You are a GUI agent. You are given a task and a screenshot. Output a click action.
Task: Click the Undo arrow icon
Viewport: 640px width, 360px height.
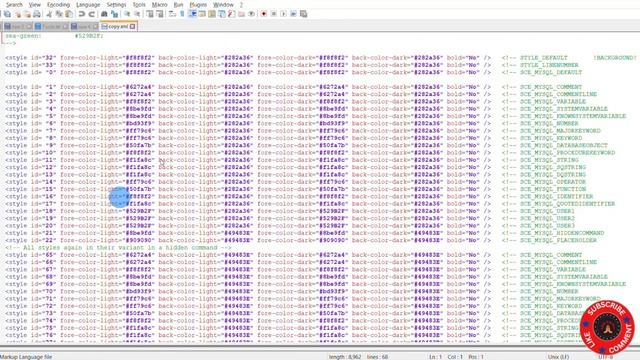82,14
